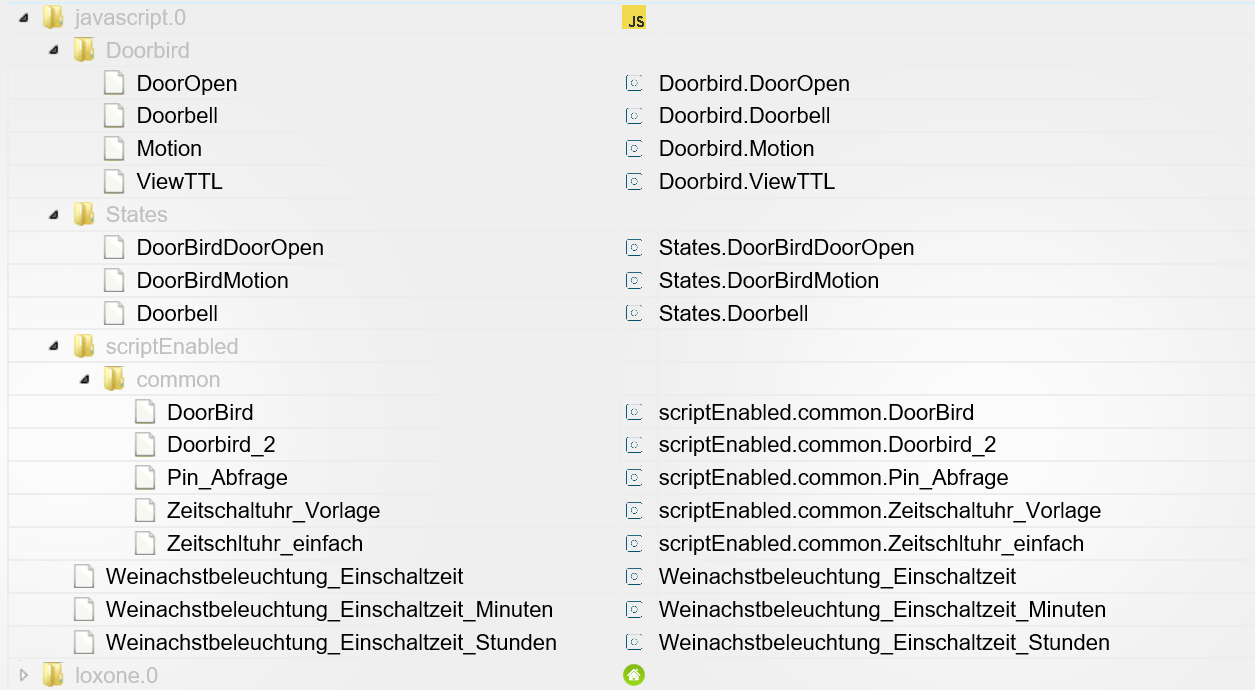Select the DoorBirdDoorOpen state entry
1255x690 pixels.
coord(230,248)
